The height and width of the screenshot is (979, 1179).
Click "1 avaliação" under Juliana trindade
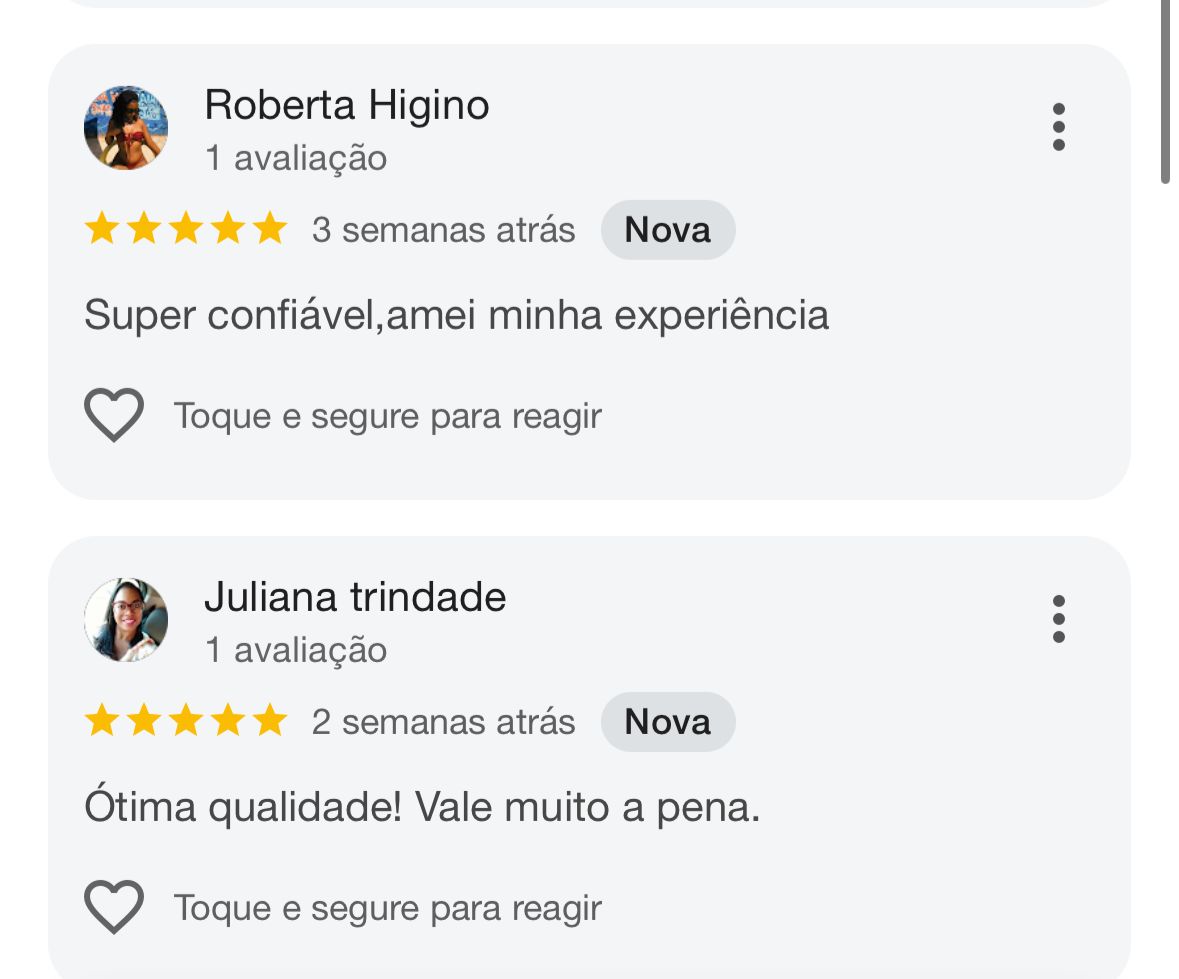[296, 650]
